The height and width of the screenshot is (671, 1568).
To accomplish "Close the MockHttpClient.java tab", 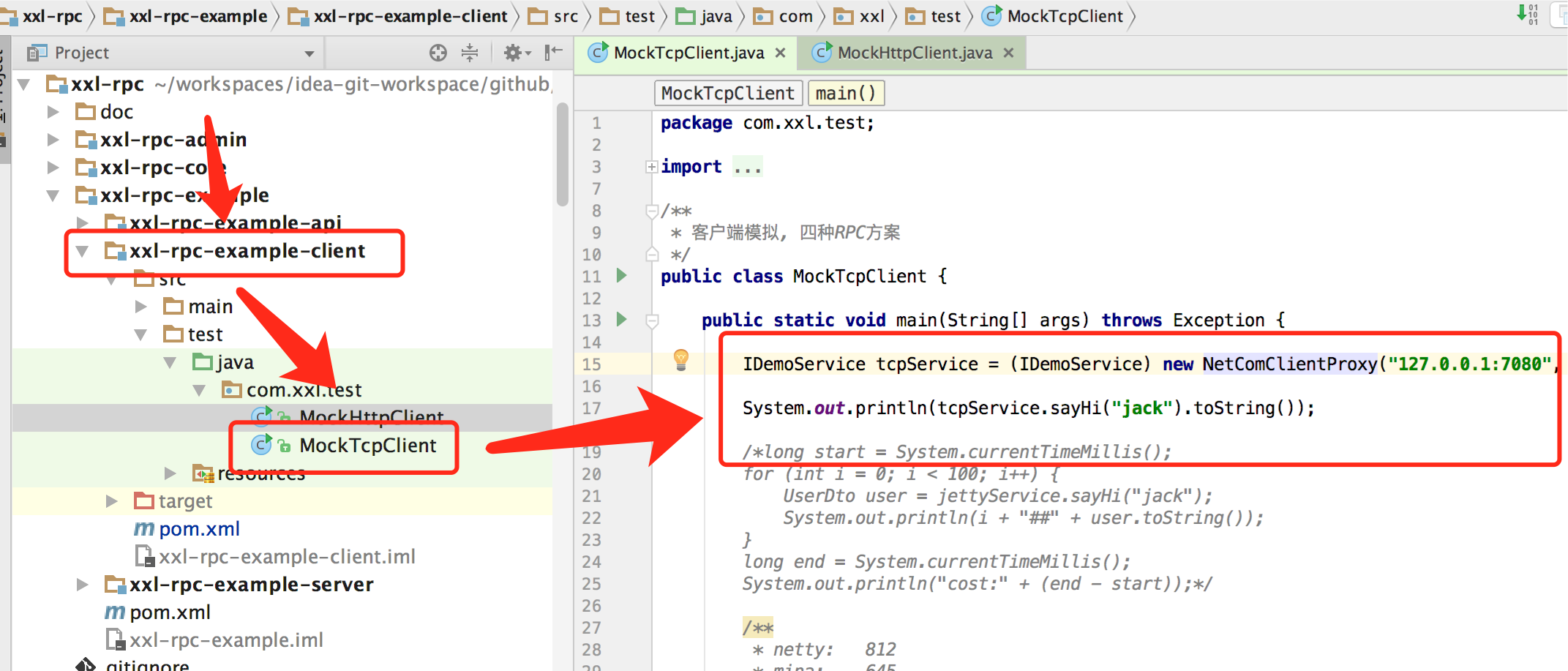I will click(x=1008, y=53).
